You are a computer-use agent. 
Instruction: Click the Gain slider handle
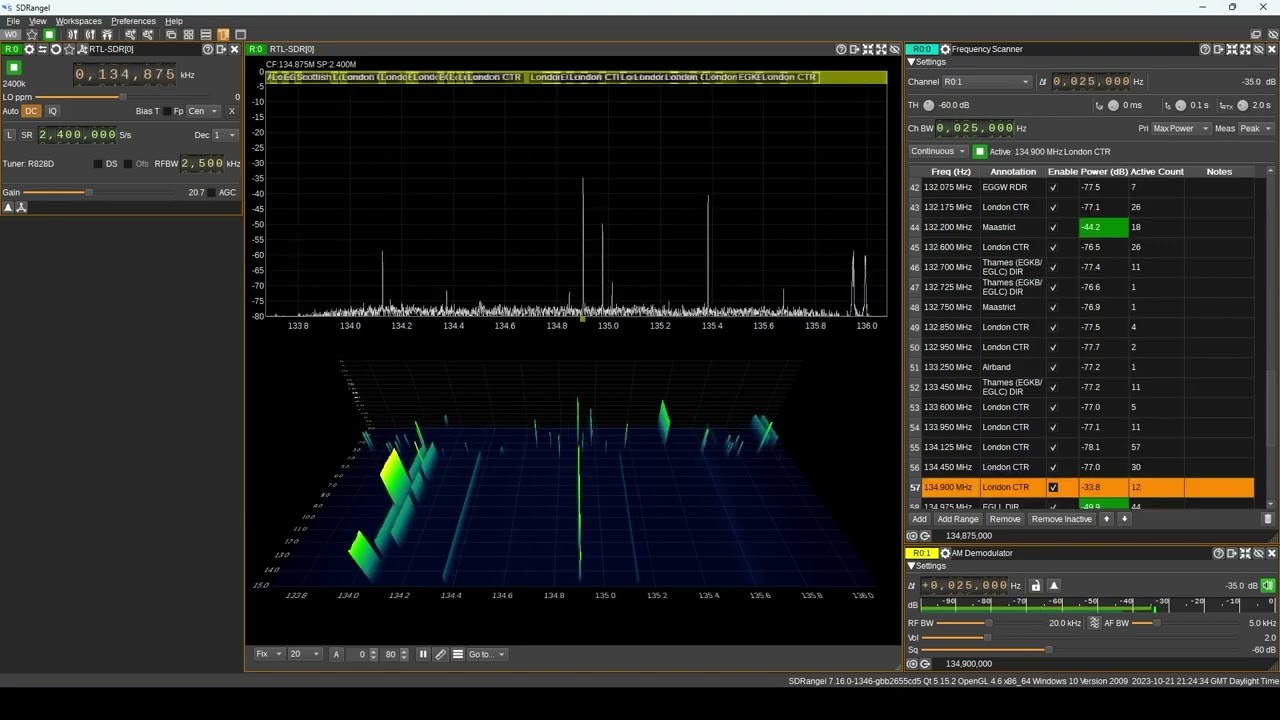click(x=88, y=193)
